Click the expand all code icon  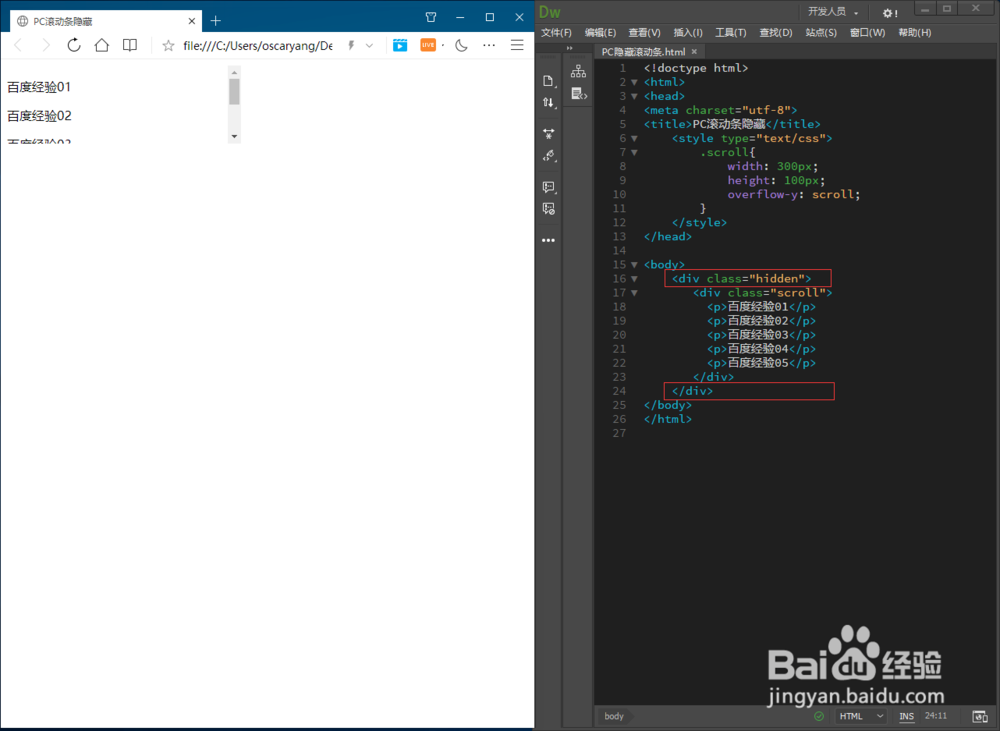pos(548,133)
